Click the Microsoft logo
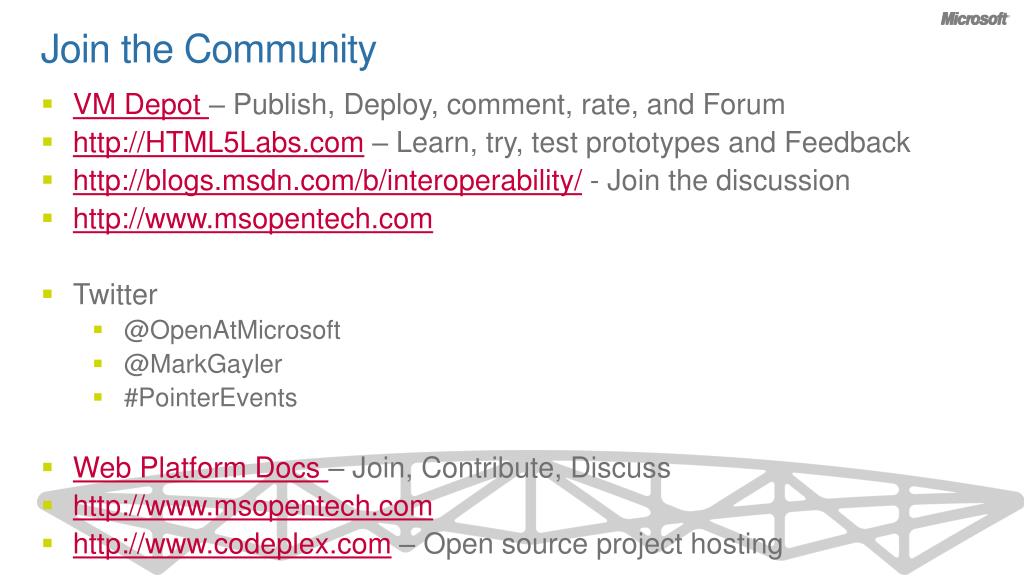Screen dimensions: 1024x576 tap(974, 19)
